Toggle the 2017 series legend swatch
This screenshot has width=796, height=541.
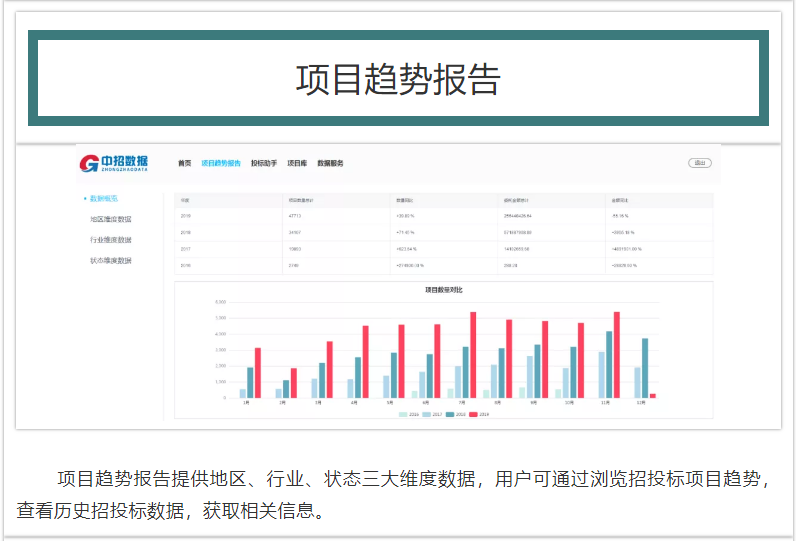tap(427, 413)
